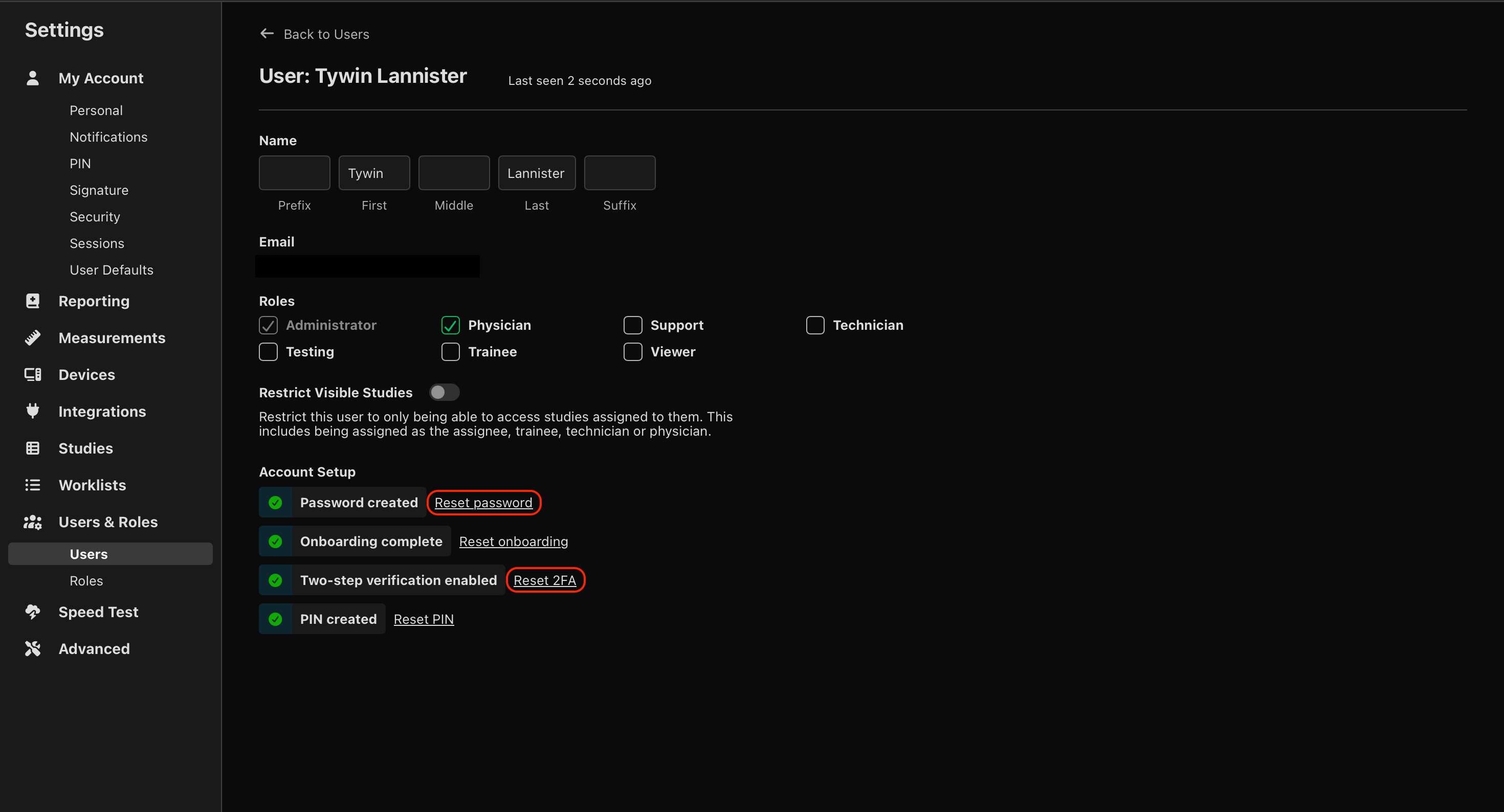Open User Defaults page

pyautogui.click(x=112, y=269)
